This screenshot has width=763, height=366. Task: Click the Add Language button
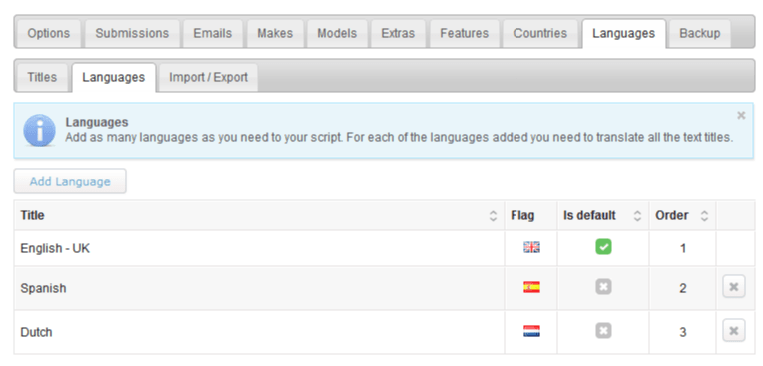pos(70,182)
